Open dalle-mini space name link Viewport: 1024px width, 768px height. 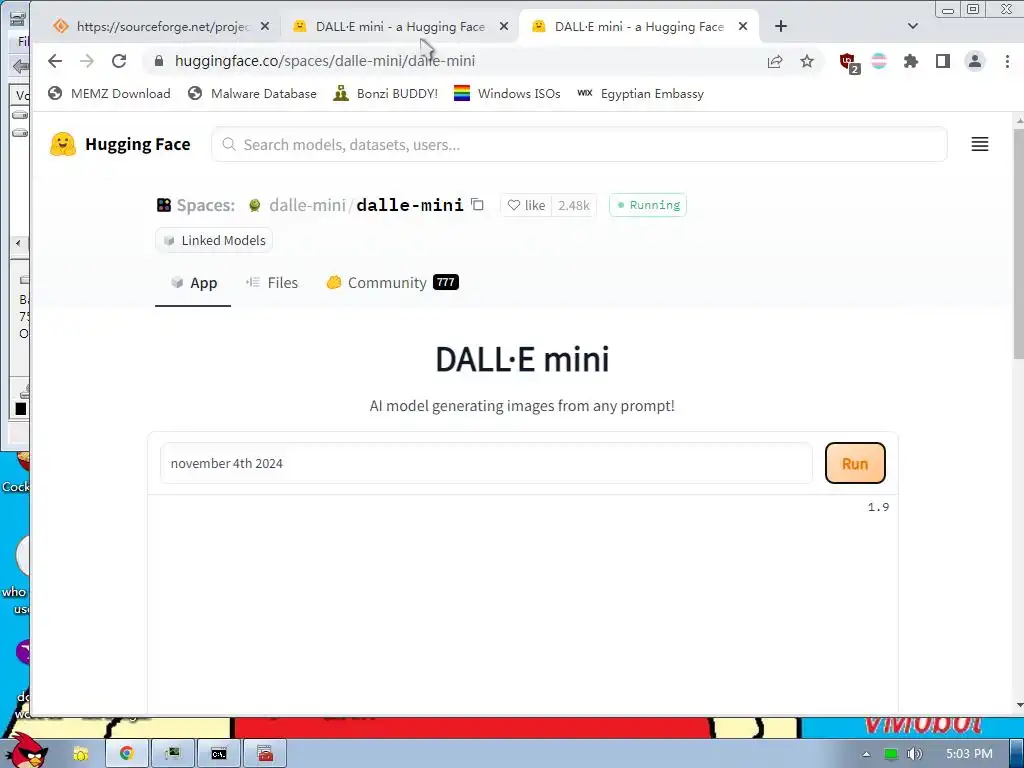coord(409,205)
